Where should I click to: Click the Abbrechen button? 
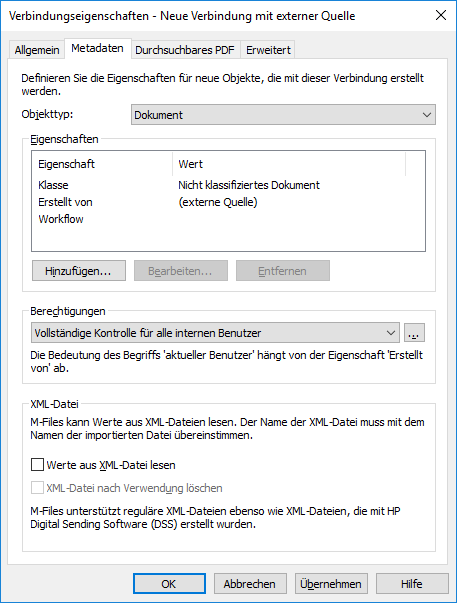click(250, 584)
